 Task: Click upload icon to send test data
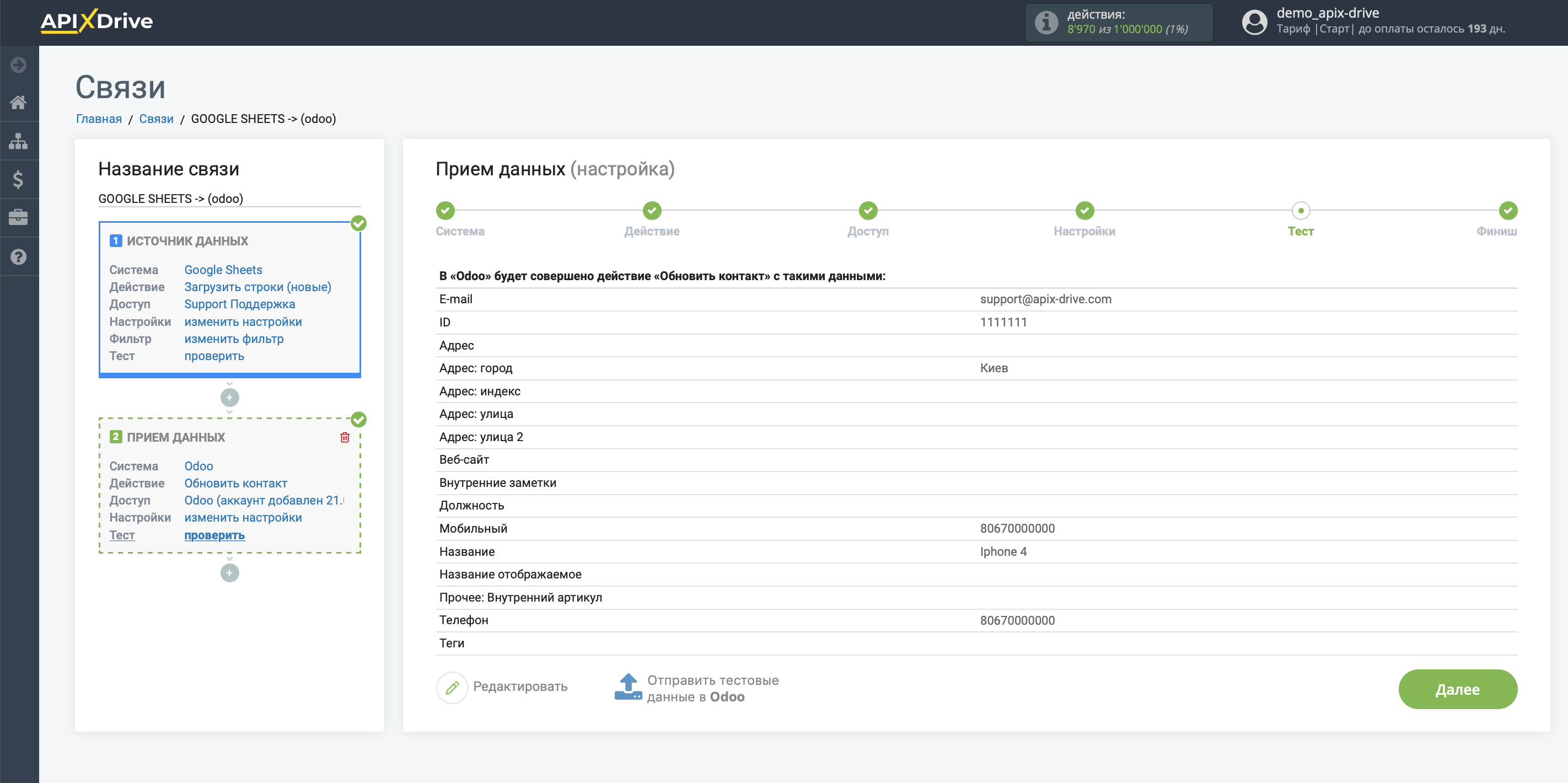click(x=627, y=688)
